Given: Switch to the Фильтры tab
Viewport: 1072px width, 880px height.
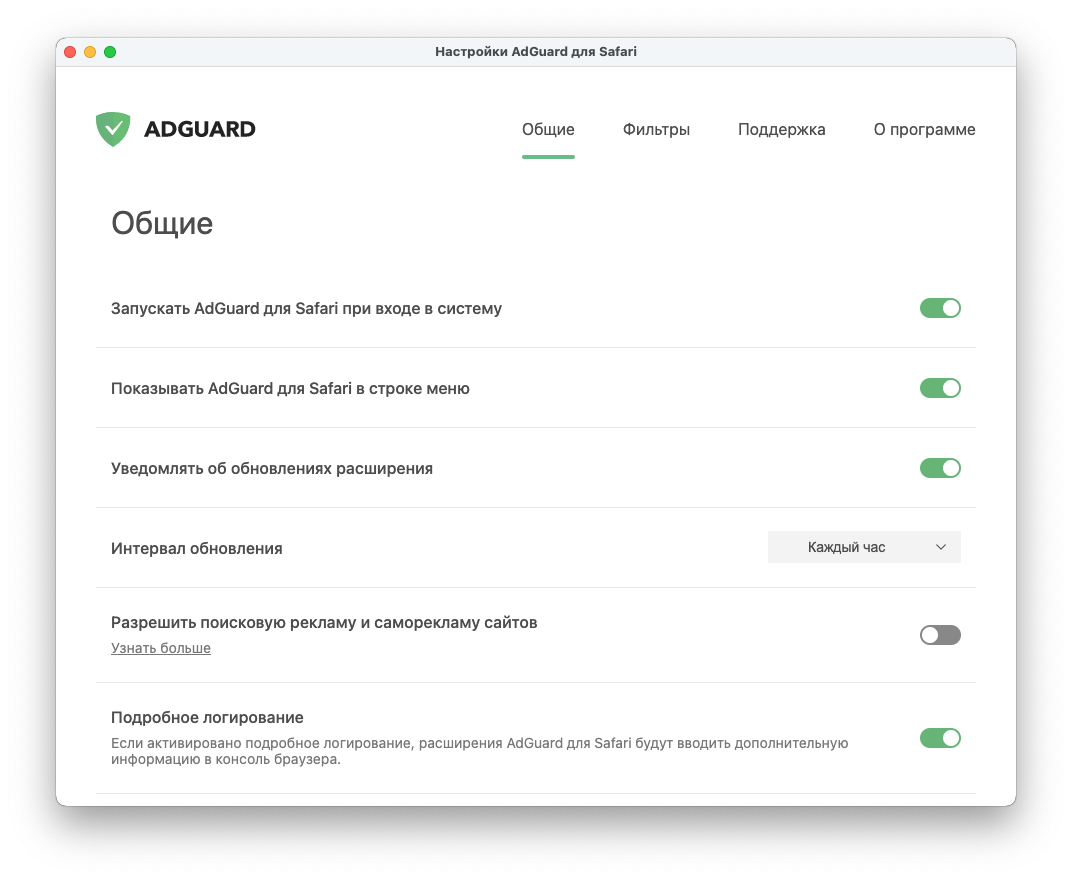Looking at the screenshot, I should tap(656, 129).
